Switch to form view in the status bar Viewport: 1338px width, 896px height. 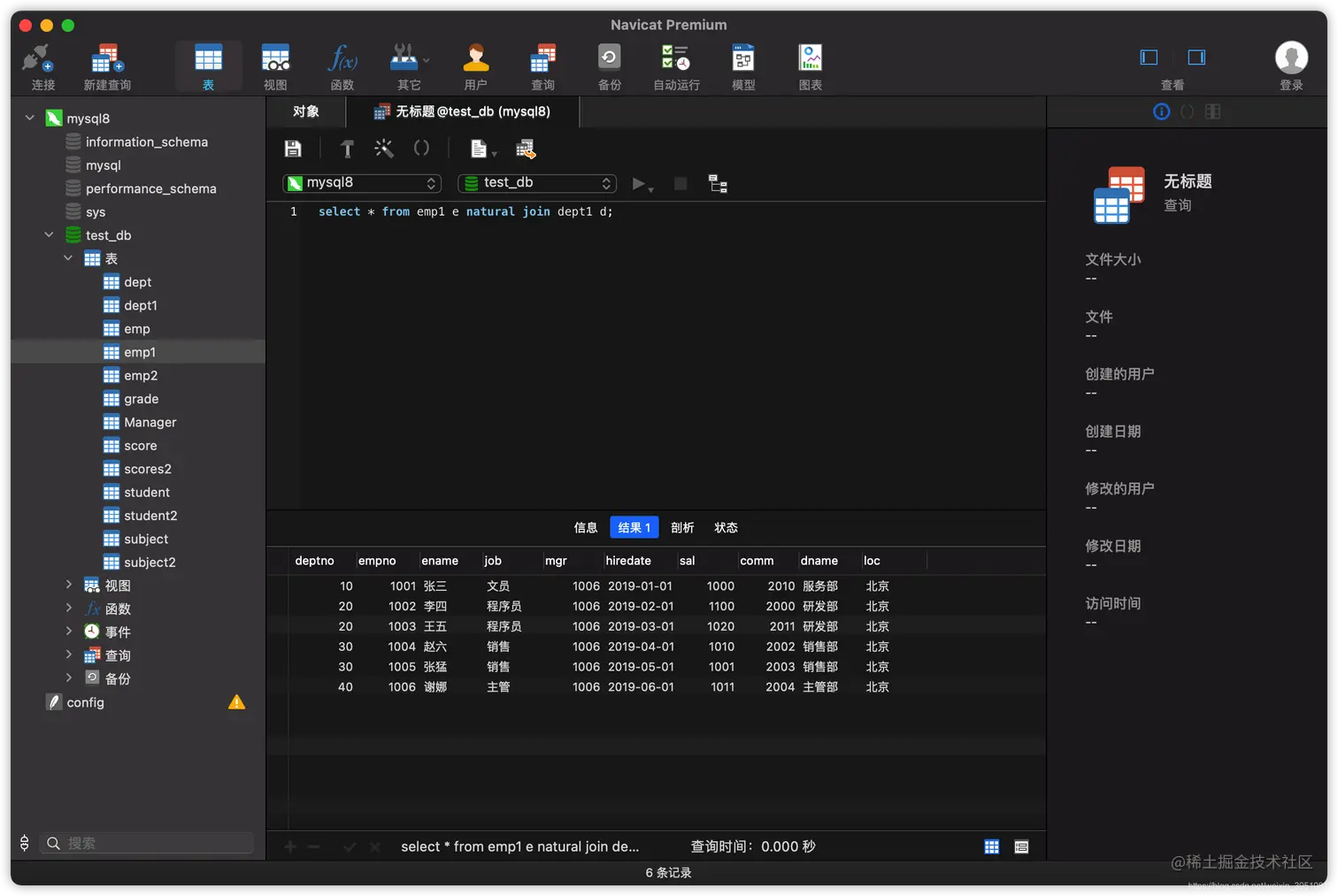tap(1021, 846)
